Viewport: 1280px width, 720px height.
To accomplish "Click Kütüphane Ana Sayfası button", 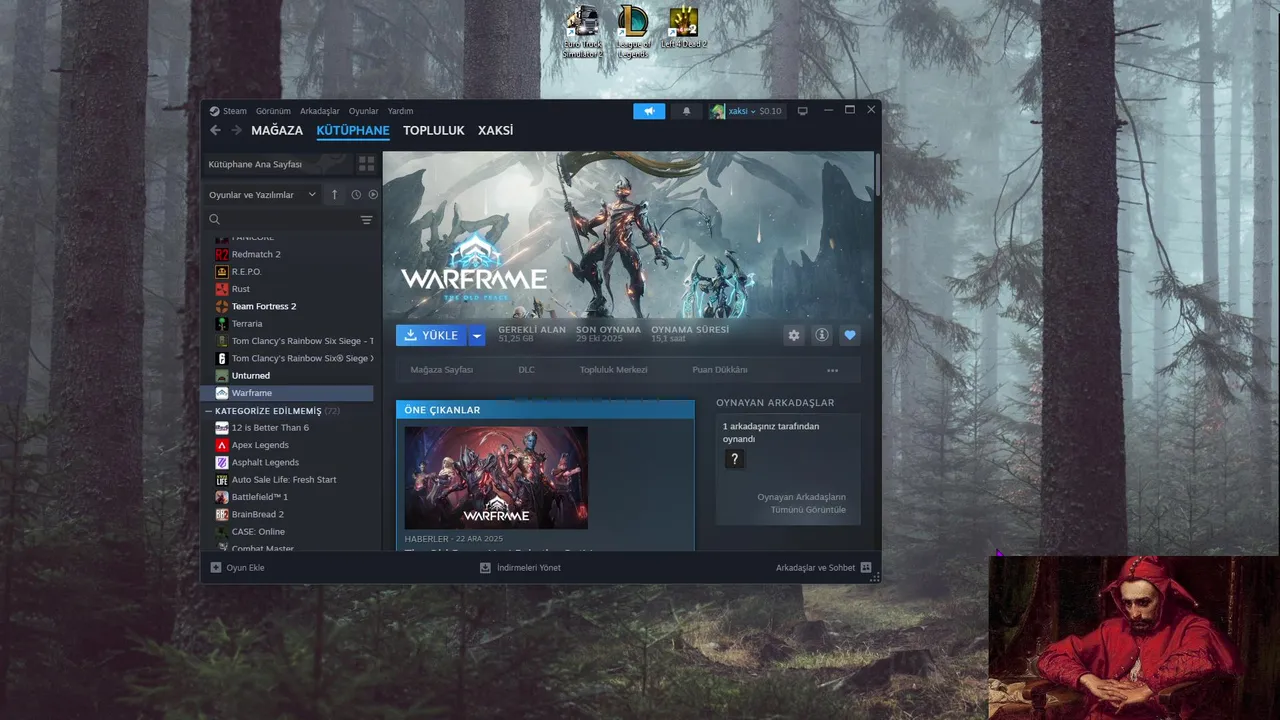I will [x=279, y=164].
